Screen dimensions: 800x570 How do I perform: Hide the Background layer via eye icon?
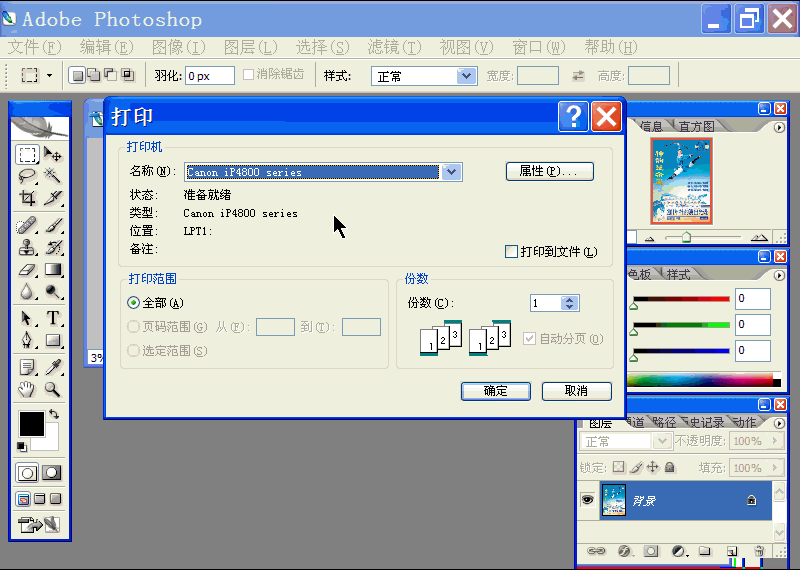point(588,500)
